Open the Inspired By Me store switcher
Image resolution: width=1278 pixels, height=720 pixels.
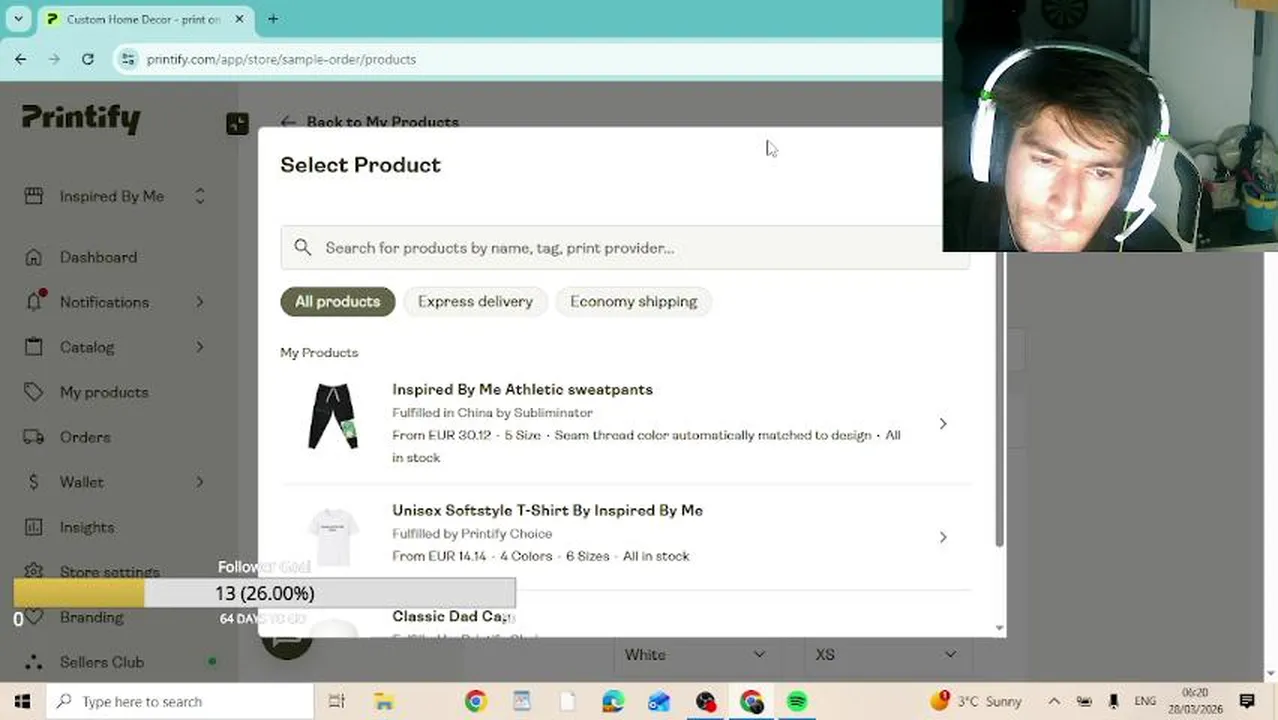115,196
